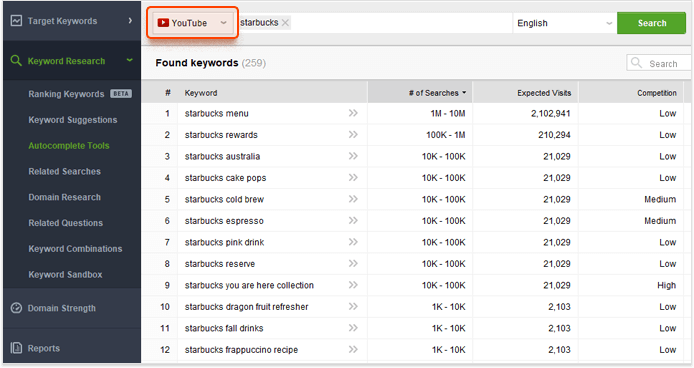The width and height of the screenshot is (694, 368).
Task: Click double-arrow icon for starbucks australia
Action: (353, 156)
